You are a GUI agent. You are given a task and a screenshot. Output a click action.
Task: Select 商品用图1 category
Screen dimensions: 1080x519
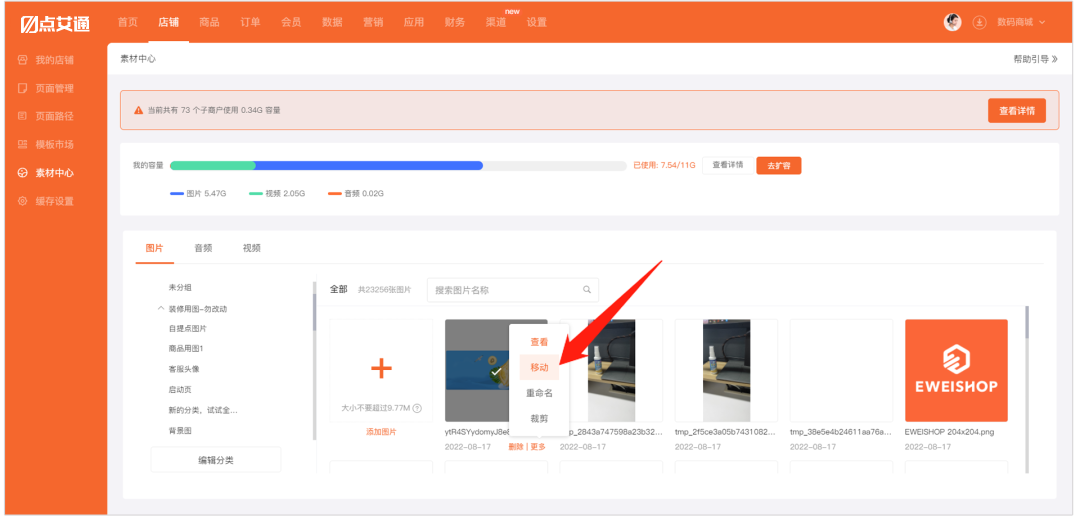point(186,348)
